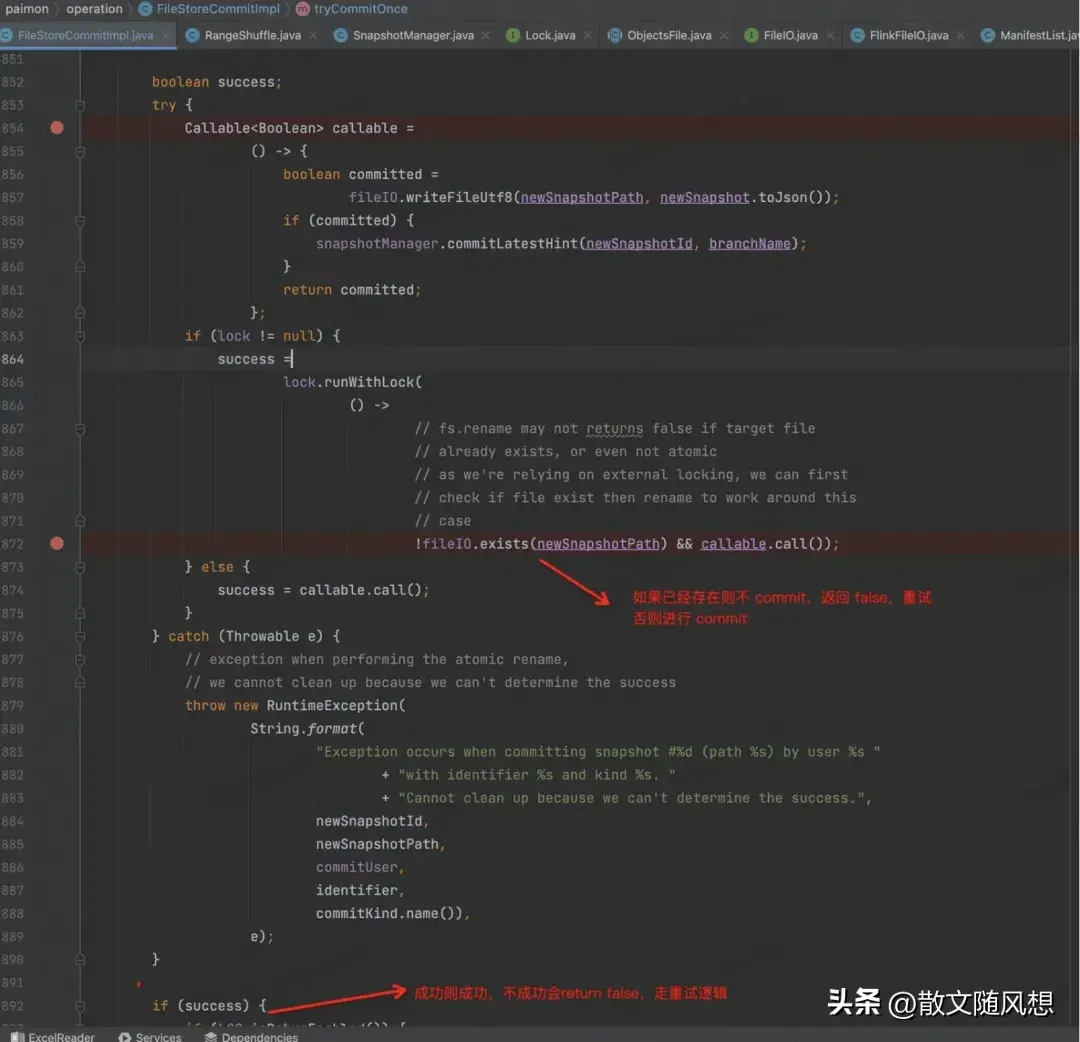Click the SnapshotManager.java class icon

pos(340,35)
